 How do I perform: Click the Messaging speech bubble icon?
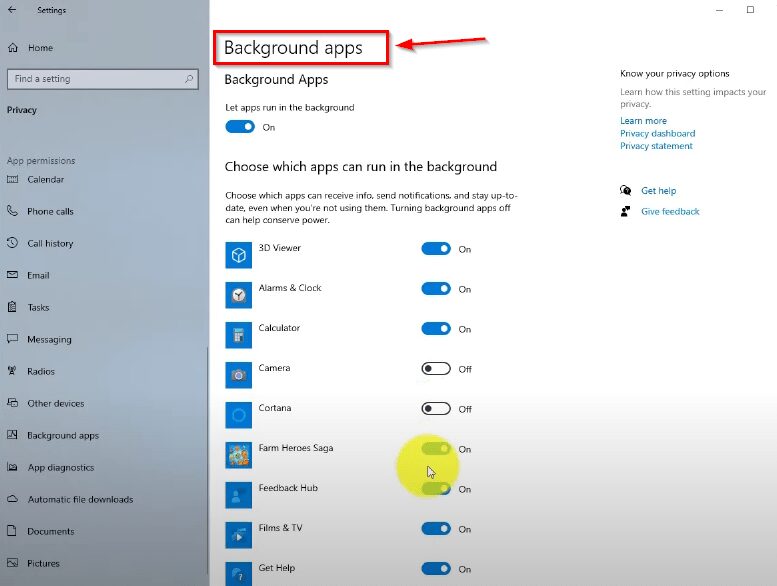point(12,339)
